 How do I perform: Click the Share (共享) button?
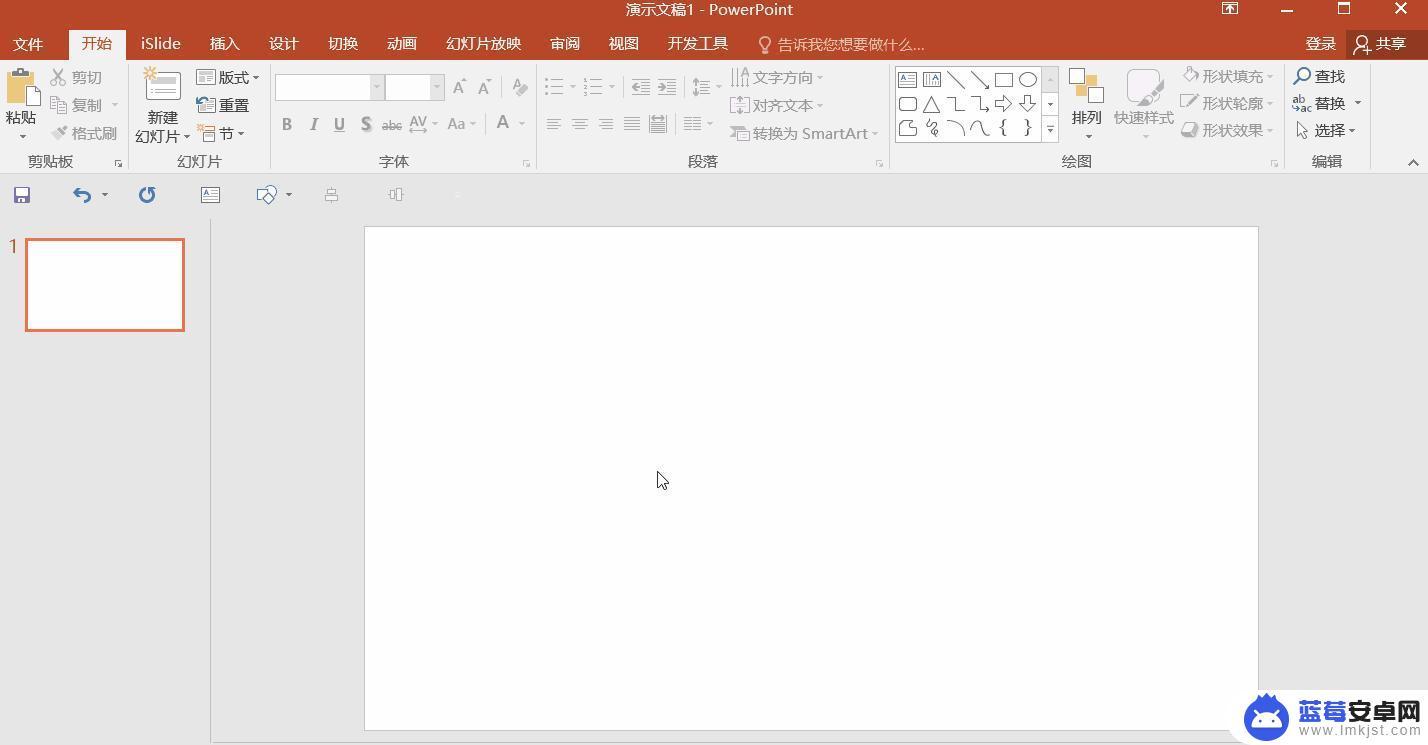click(1380, 44)
